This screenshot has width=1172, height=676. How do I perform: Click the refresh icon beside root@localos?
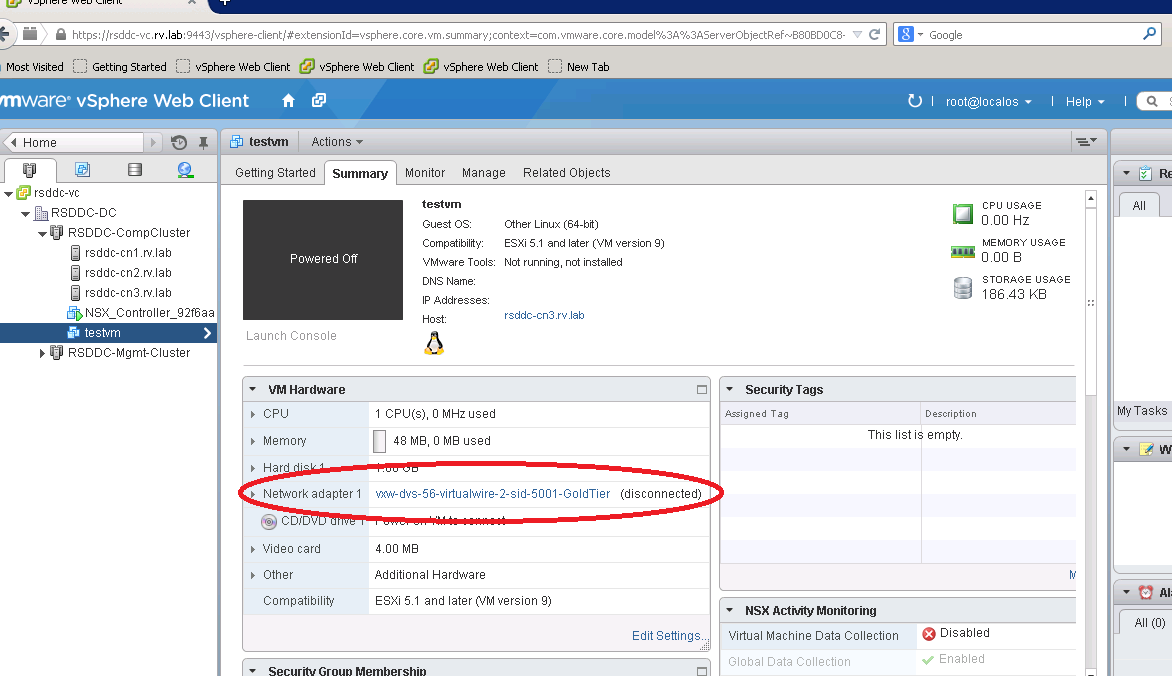[914, 101]
